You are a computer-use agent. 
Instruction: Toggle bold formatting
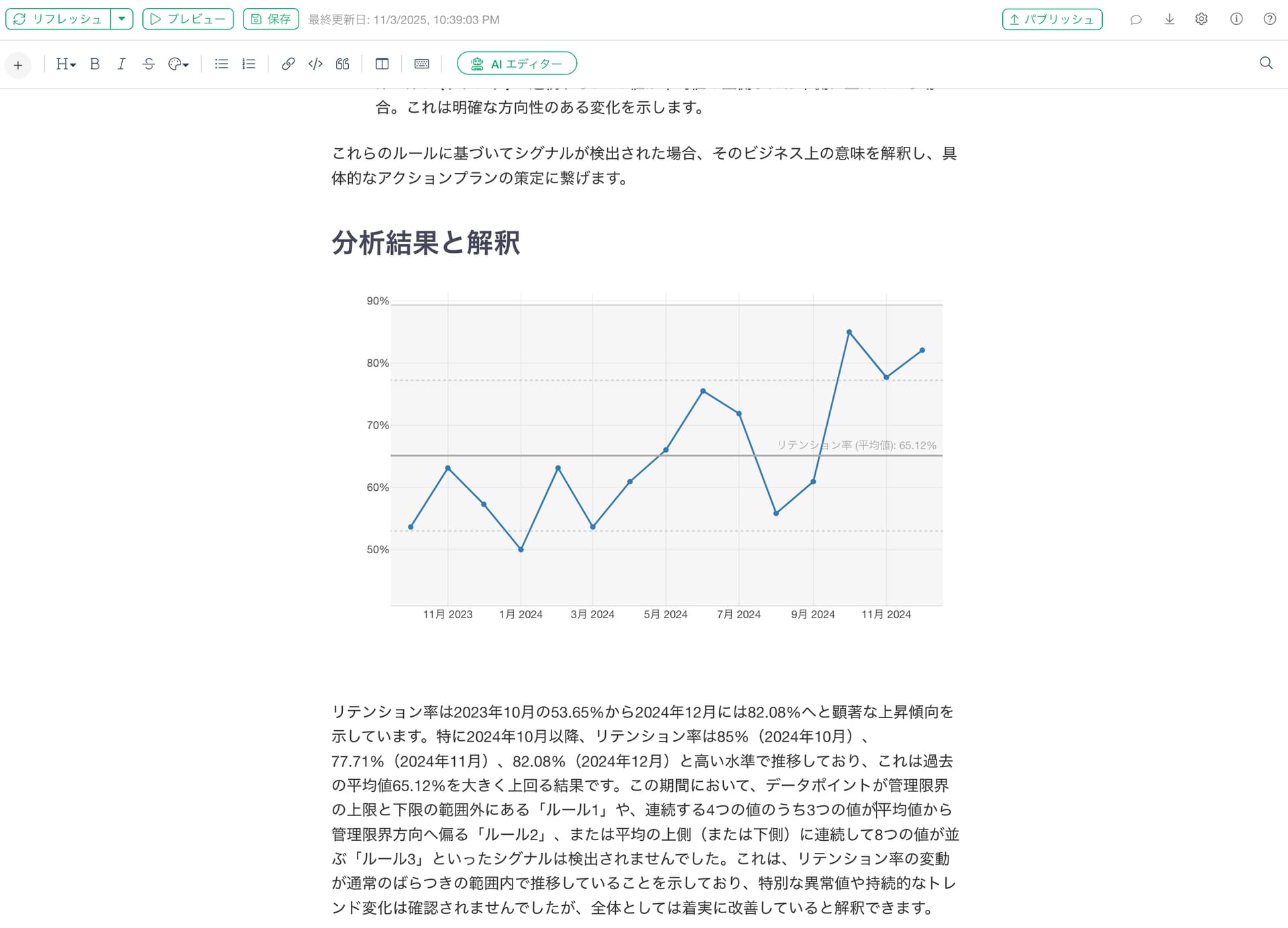pyautogui.click(x=95, y=64)
